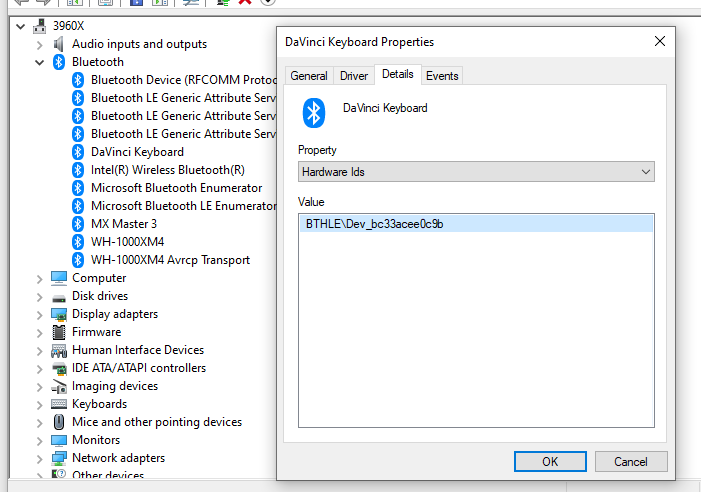Expand the Computer category
Screen dimensions: 701x492
click(x=39, y=279)
